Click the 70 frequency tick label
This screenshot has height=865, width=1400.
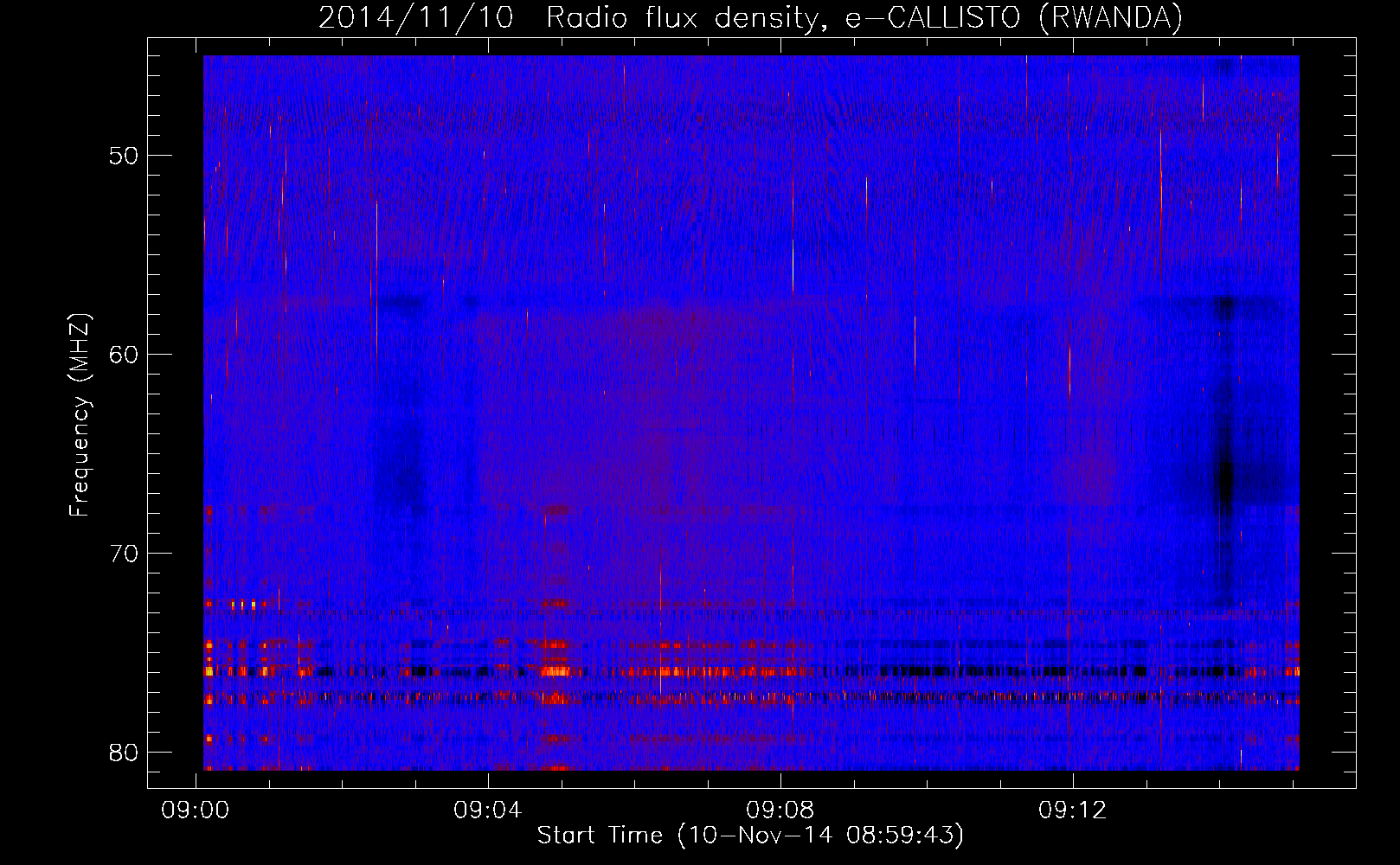(x=125, y=554)
